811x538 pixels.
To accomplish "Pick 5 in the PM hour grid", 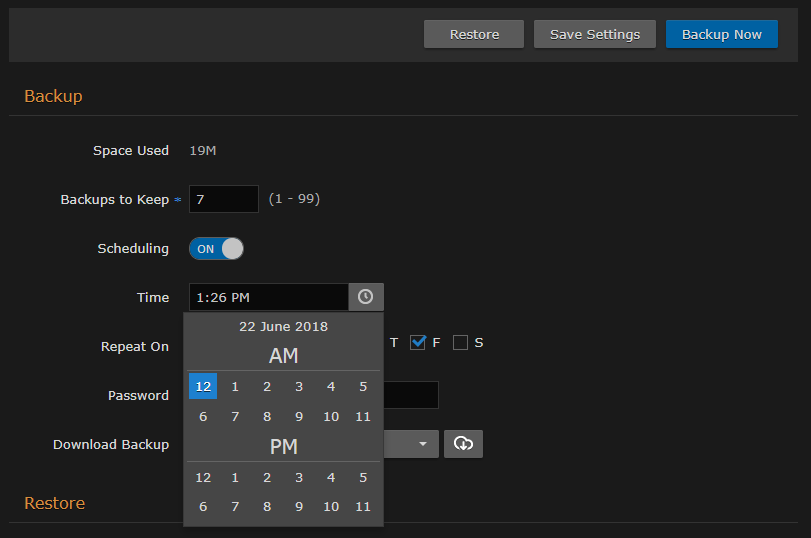I will coord(363,477).
